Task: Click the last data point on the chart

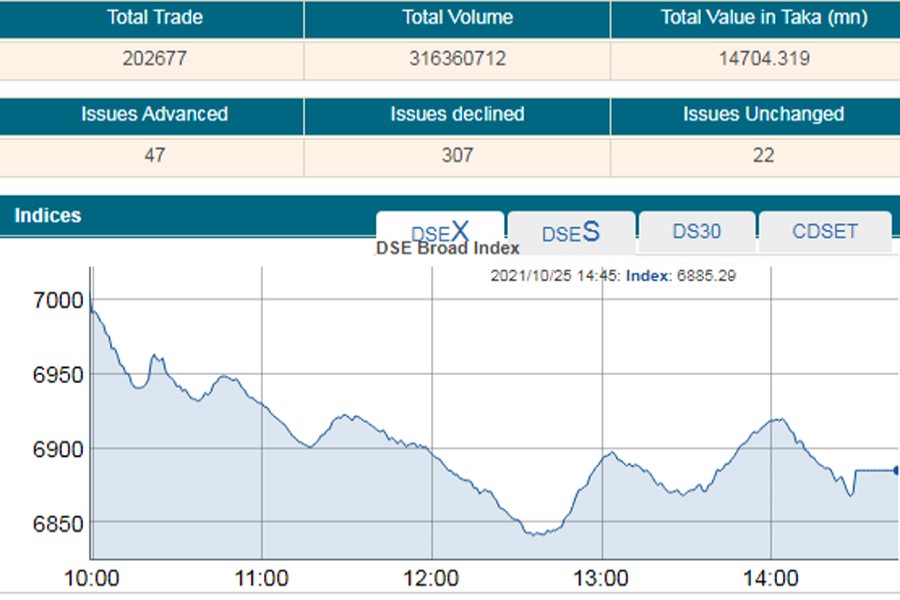Action: pyautogui.click(x=896, y=470)
